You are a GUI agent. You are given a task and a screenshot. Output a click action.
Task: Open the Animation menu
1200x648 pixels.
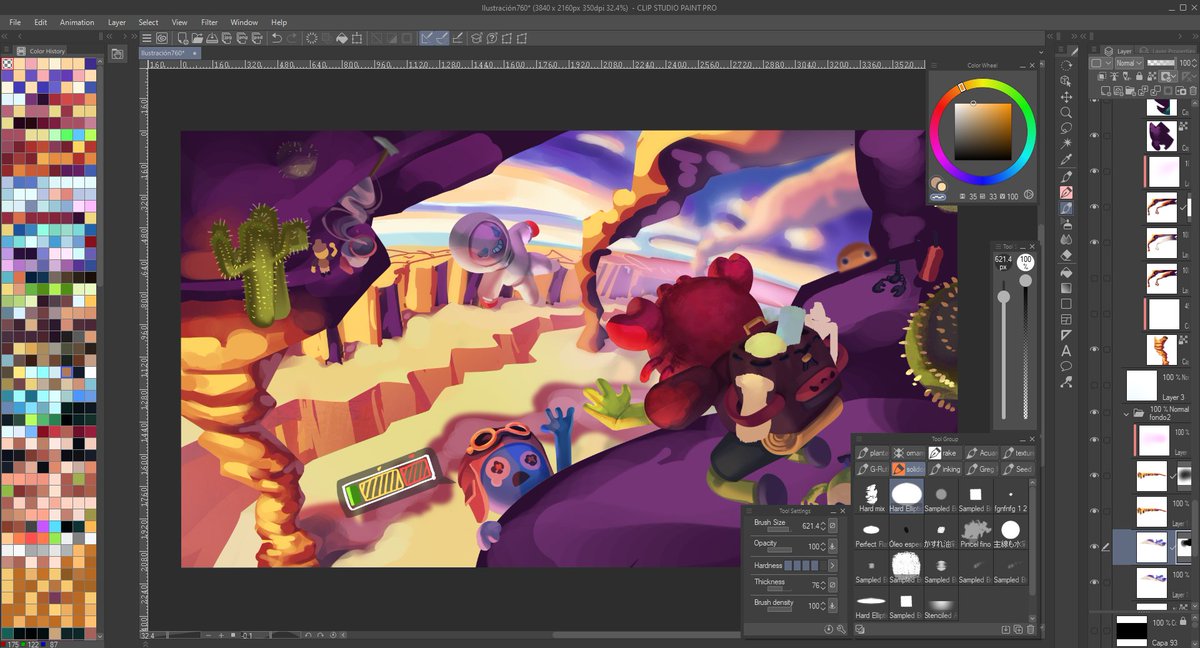[x=77, y=22]
